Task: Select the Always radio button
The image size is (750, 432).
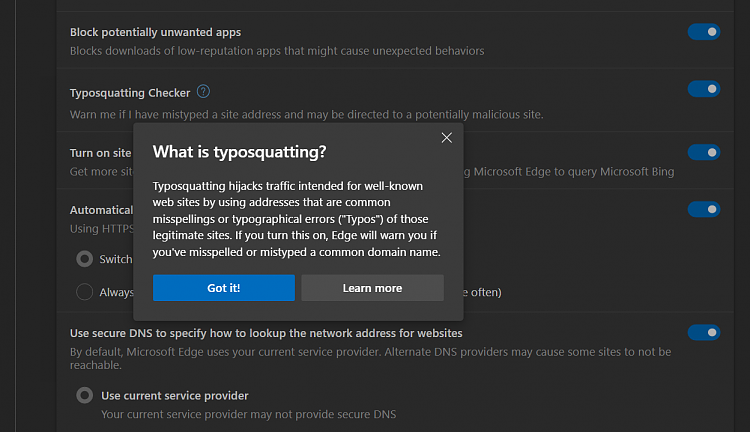Action: pos(85,292)
